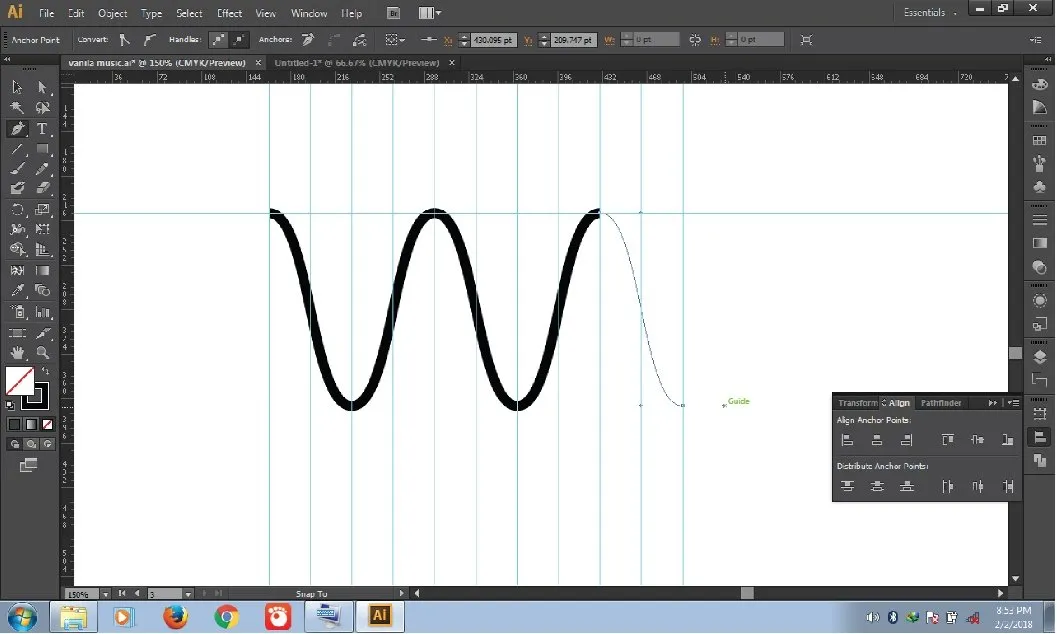Expand the Tools panel double-arrow

pyautogui.click(x=7, y=59)
